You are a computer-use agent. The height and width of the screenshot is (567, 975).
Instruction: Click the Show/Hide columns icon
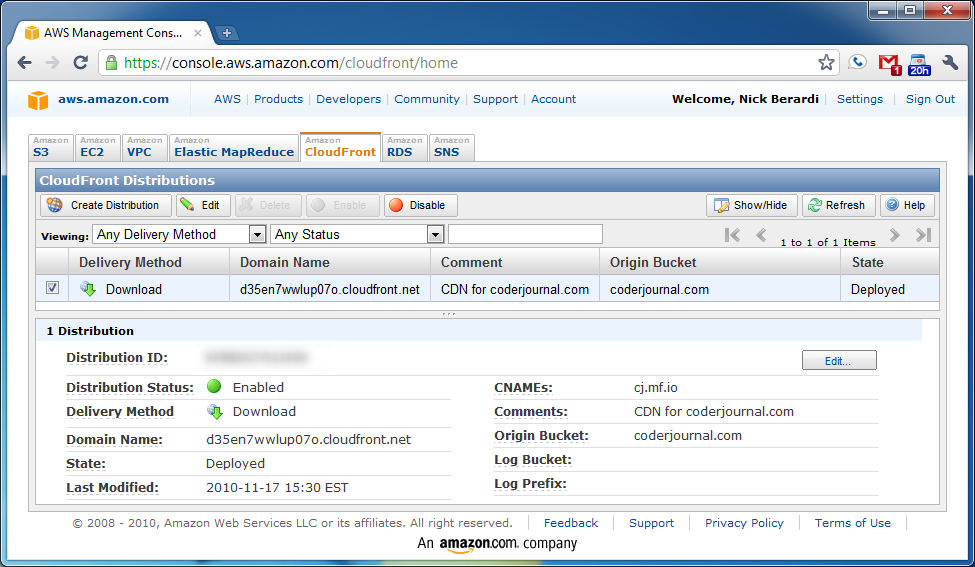pyautogui.click(x=720, y=205)
